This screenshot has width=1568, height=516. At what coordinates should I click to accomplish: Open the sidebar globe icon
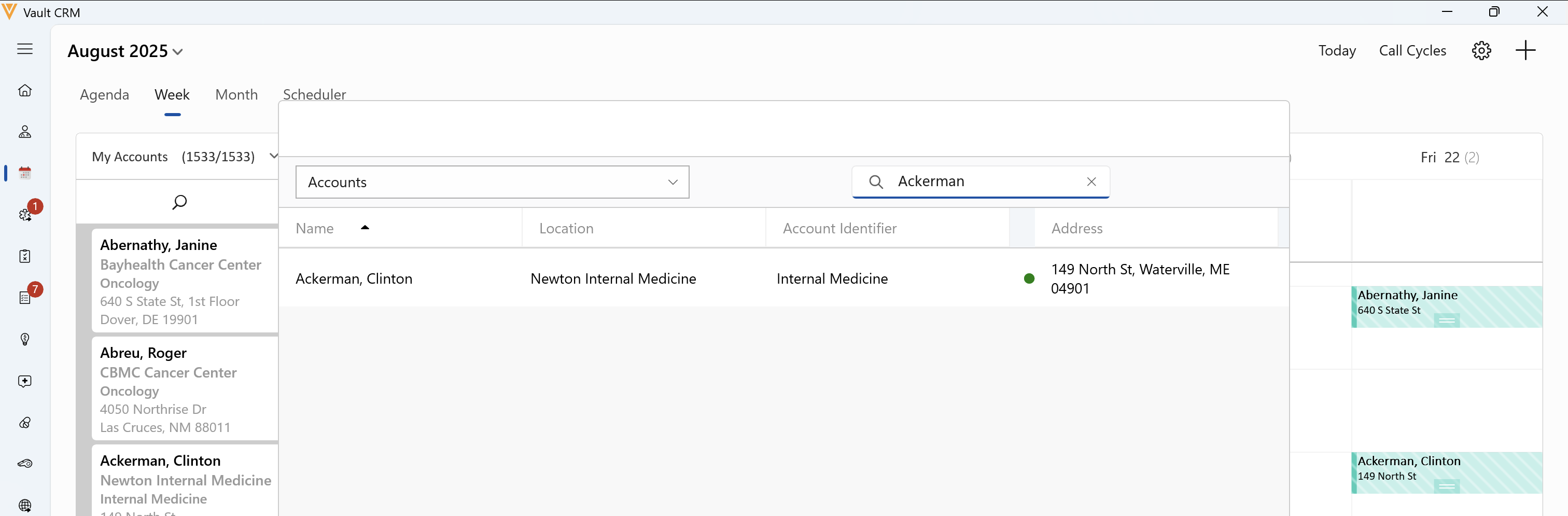pyautogui.click(x=25, y=505)
